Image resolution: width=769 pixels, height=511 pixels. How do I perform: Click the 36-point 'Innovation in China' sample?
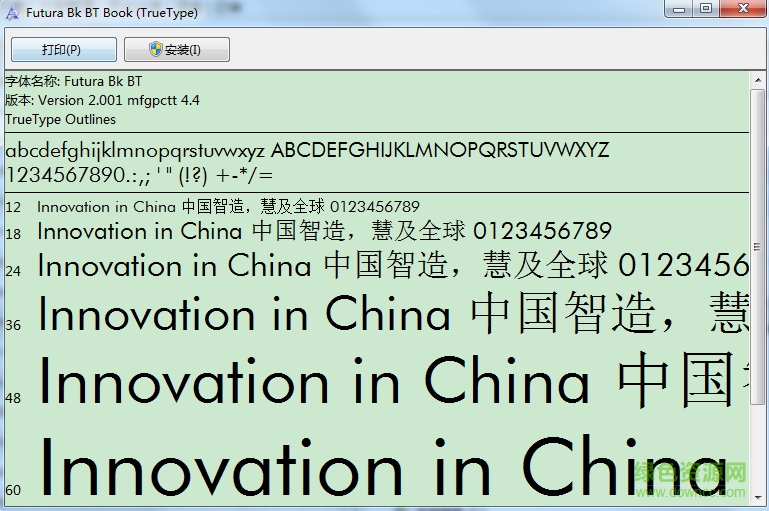(244, 314)
